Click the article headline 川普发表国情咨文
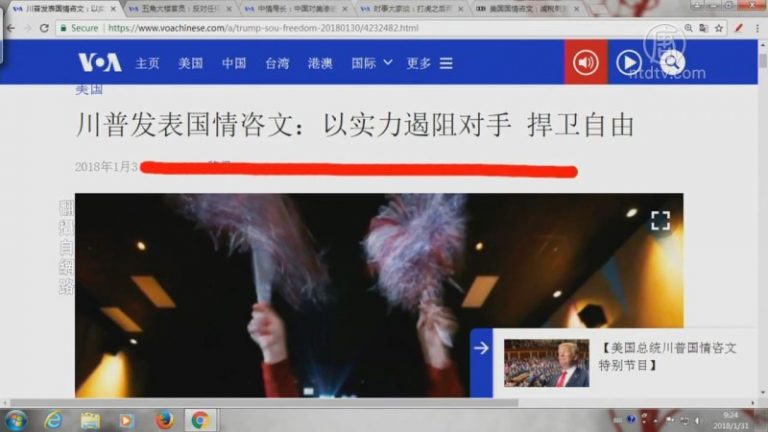The image size is (768, 432). 355,124
